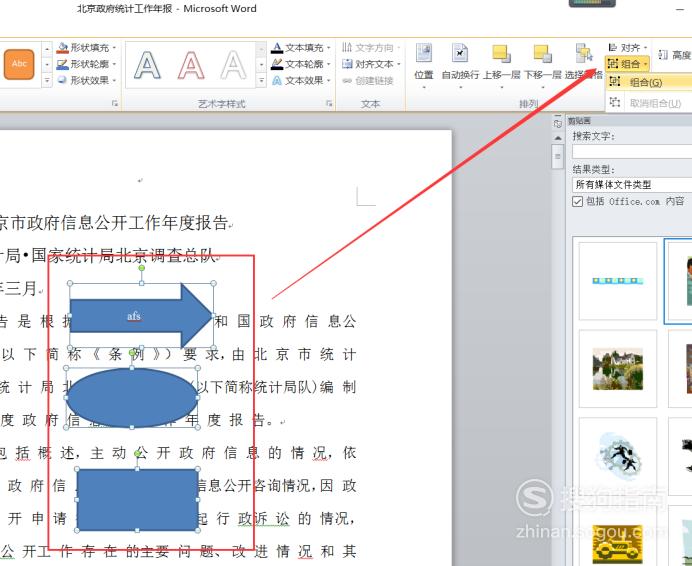Open the Shape Fill (形状填充) menu

pos(87,47)
